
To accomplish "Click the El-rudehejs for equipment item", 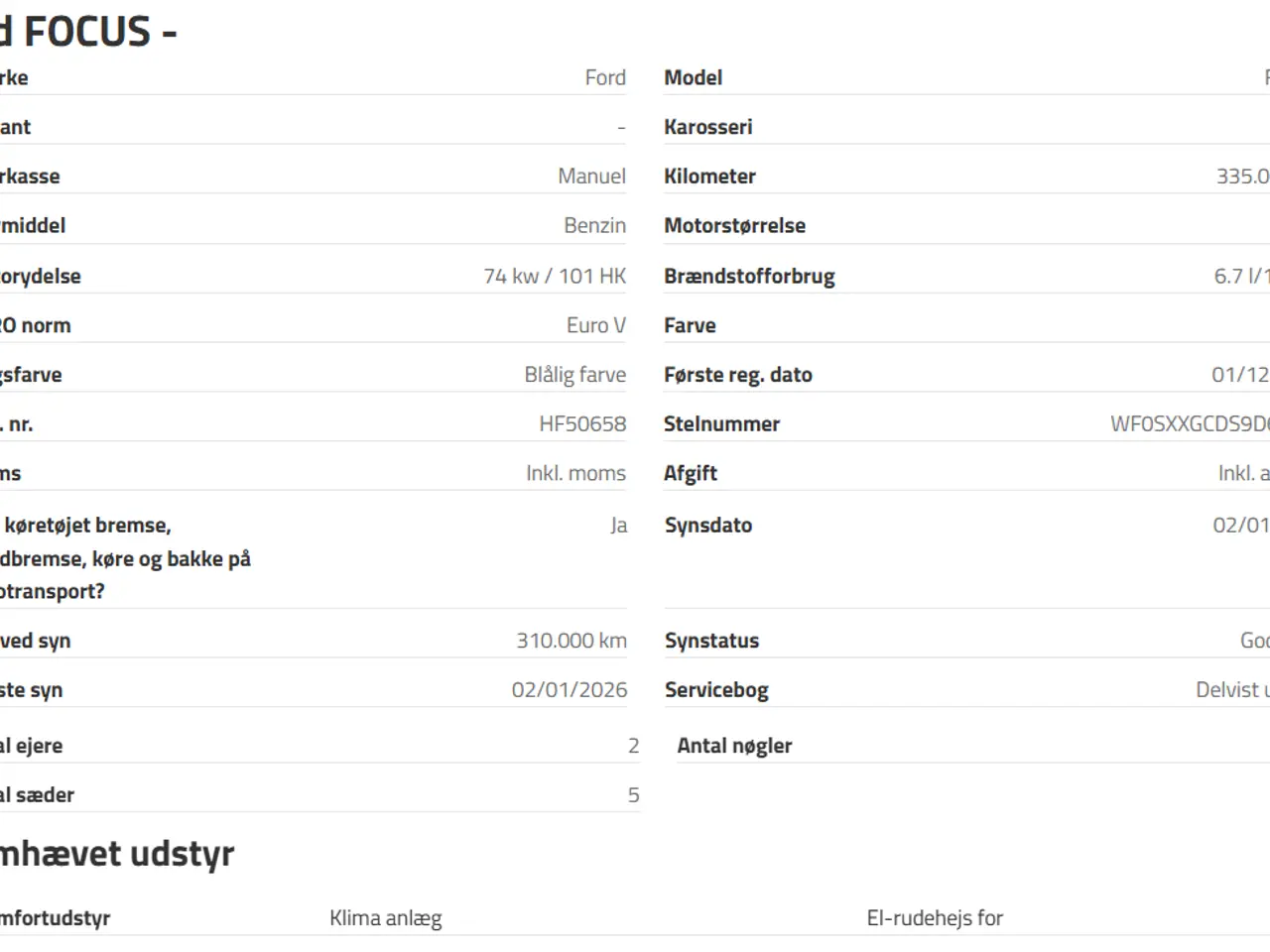I will [x=935, y=918].
